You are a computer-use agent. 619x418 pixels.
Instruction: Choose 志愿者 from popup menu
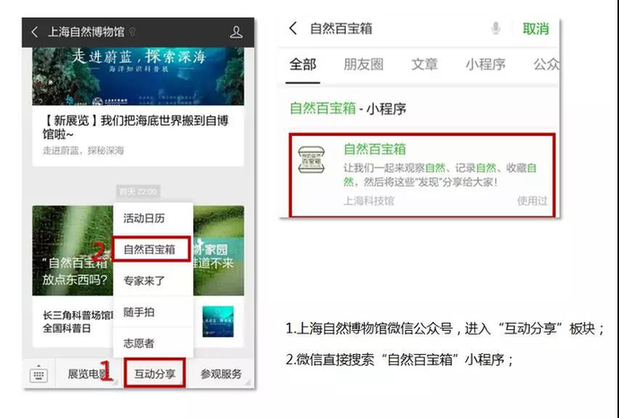153,343
